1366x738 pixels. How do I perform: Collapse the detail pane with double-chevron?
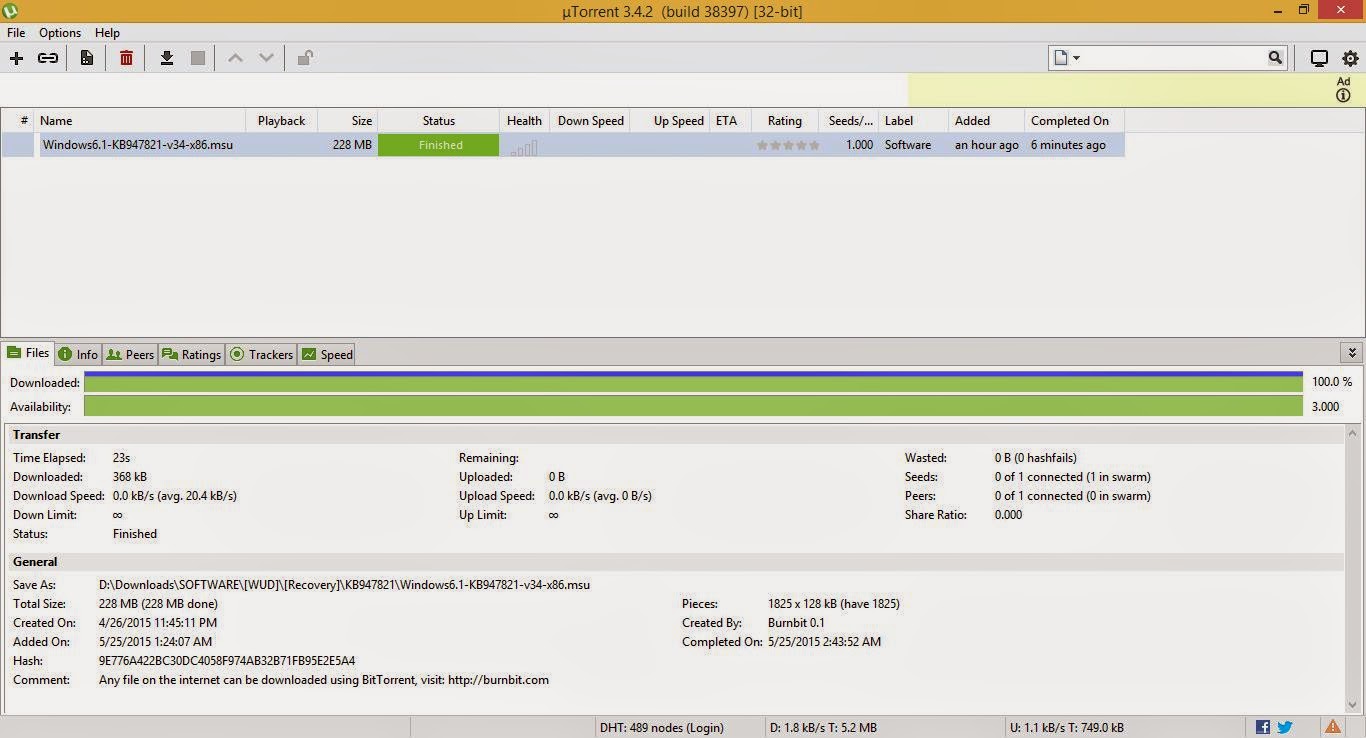(x=1352, y=353)
